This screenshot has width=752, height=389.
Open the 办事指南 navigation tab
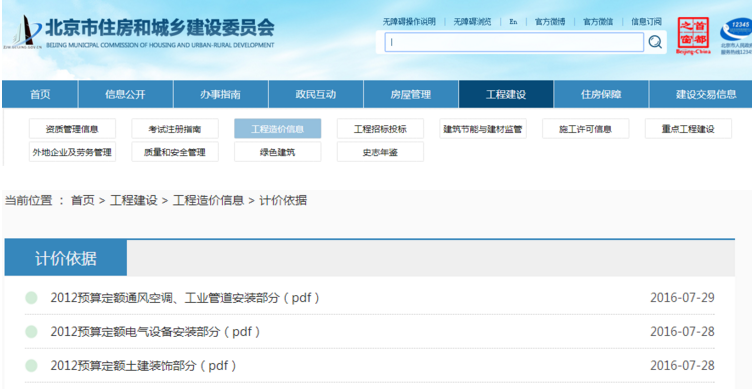click(221, 94)
